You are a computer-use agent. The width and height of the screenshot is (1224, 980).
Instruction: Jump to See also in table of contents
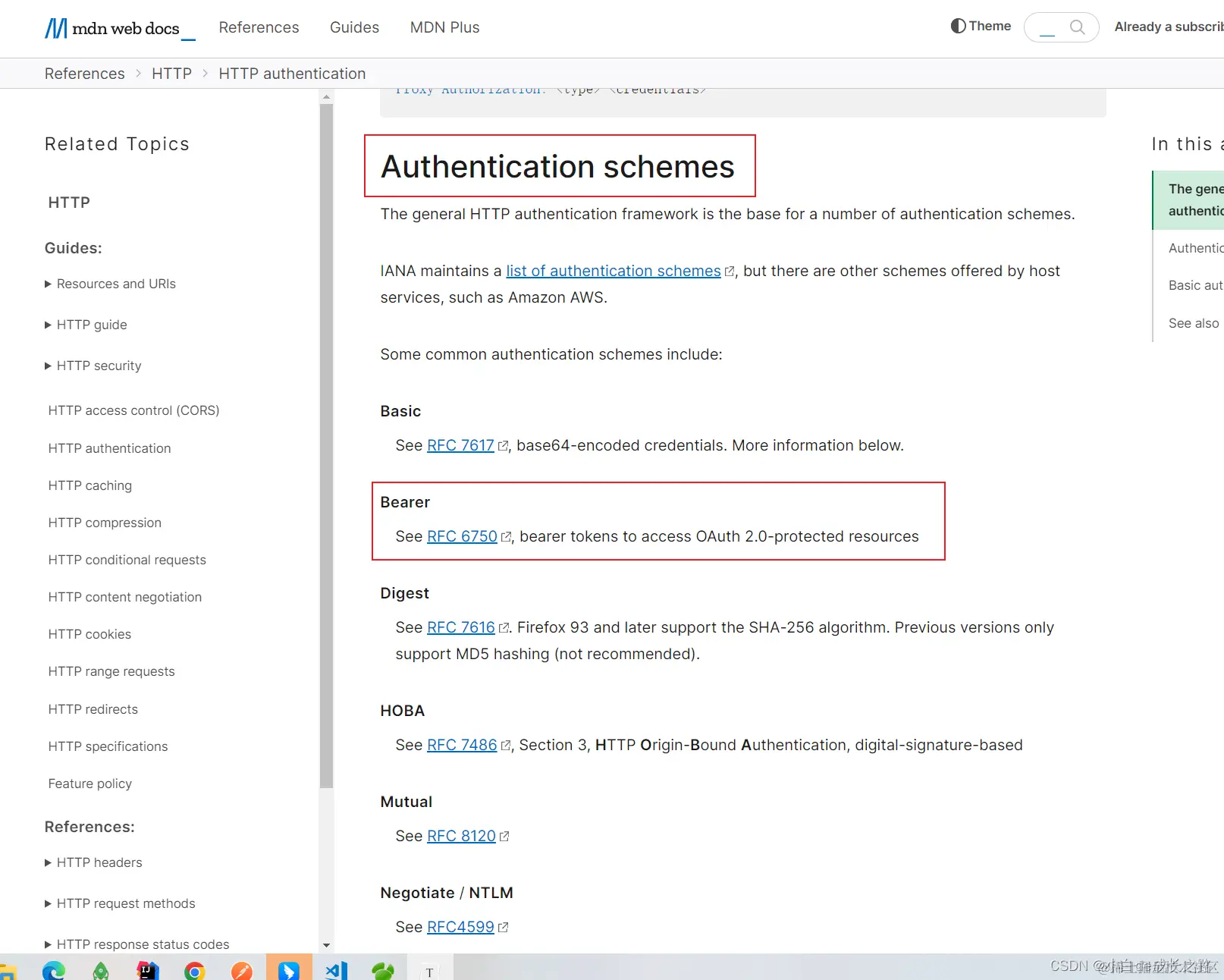(1194, 323)
